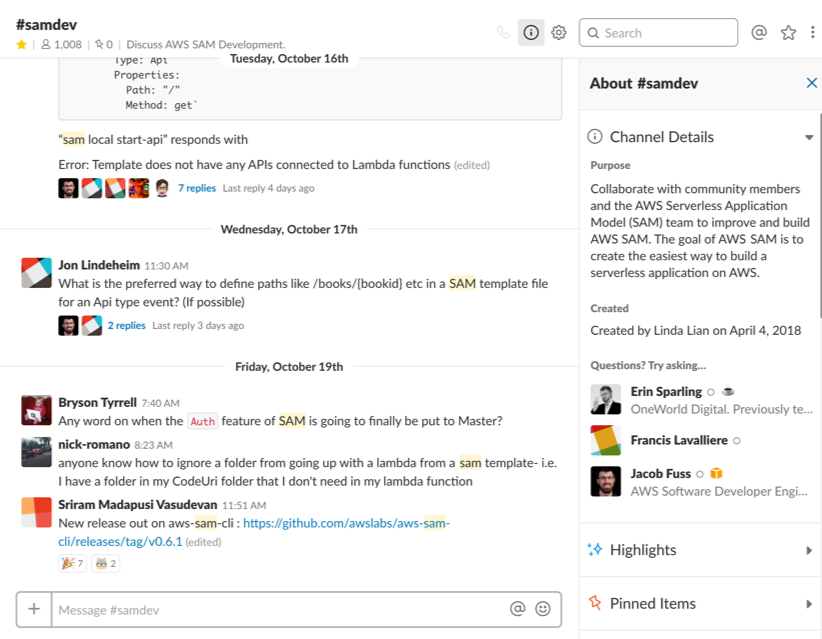Screen dimensions: 822x639
Task: Click the "Last reply 4 days ago" text
Action: (x=268, y=188)
